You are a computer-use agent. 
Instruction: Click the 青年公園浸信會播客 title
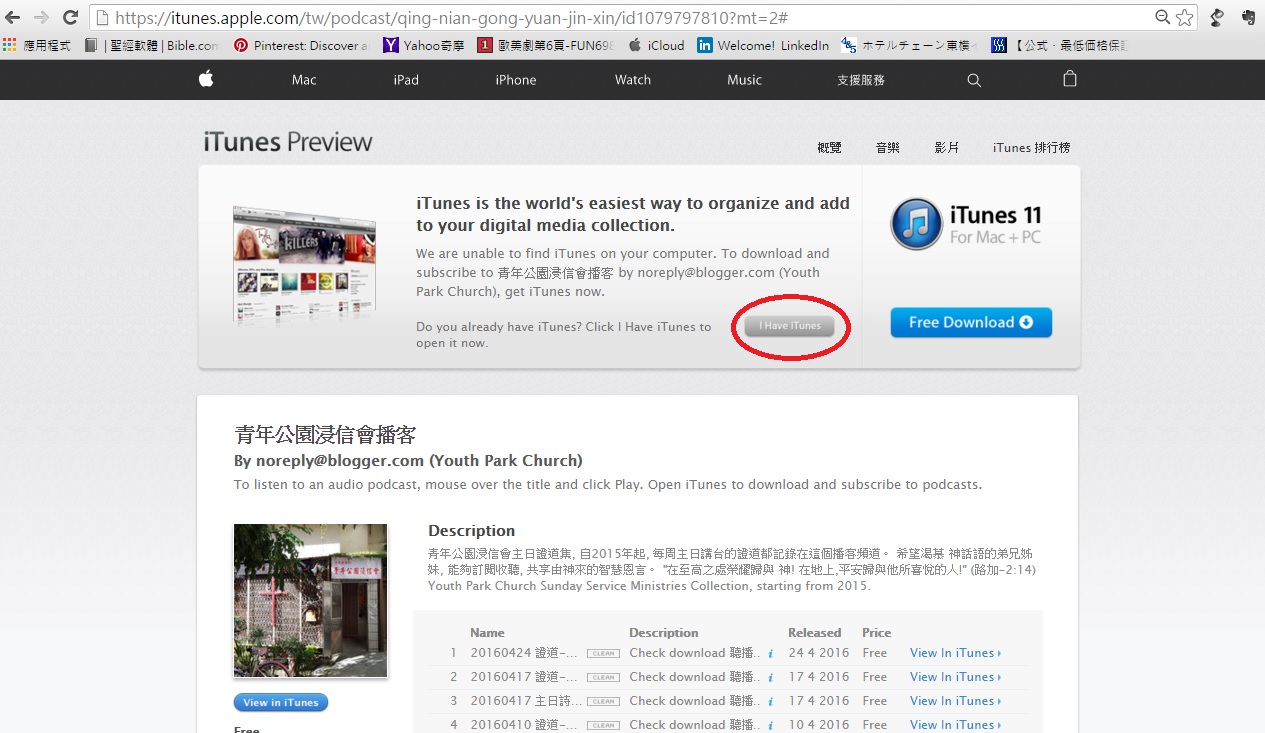(x=325, y=435)
